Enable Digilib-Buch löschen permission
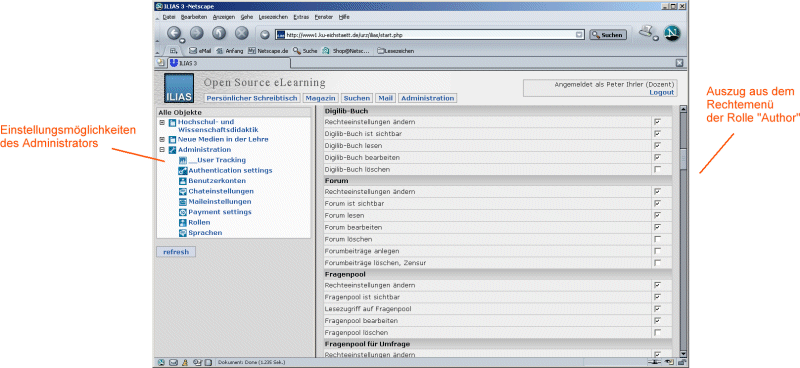 658,169
